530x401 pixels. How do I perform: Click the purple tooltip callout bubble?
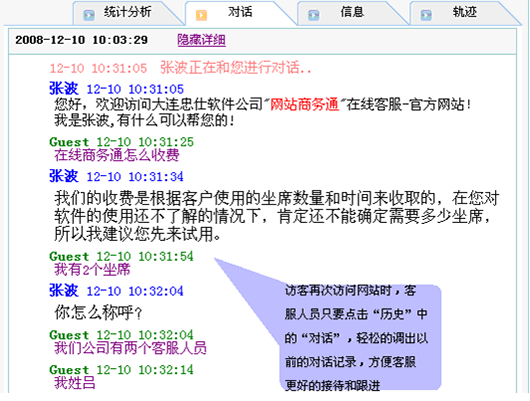tap(360, 337)
